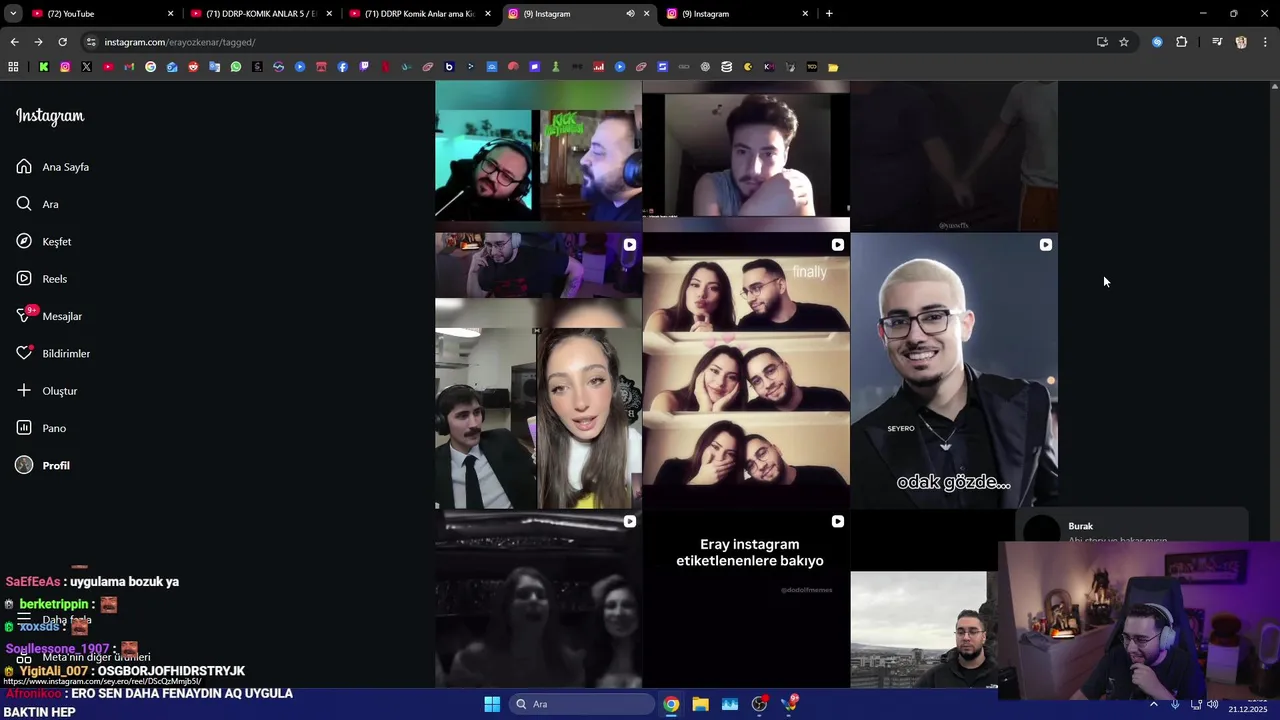1280x720 pixels.
Task: Open Chrome three-dot menu
Action: 1266,42
